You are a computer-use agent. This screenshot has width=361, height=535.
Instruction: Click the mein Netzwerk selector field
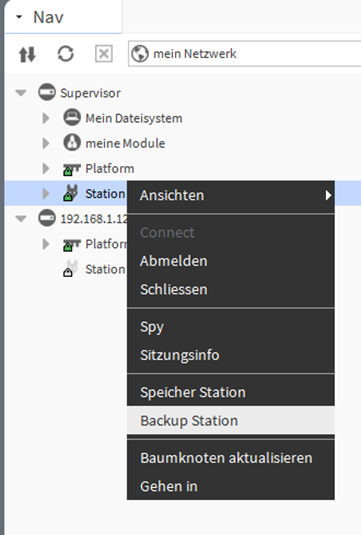point(244,54)
